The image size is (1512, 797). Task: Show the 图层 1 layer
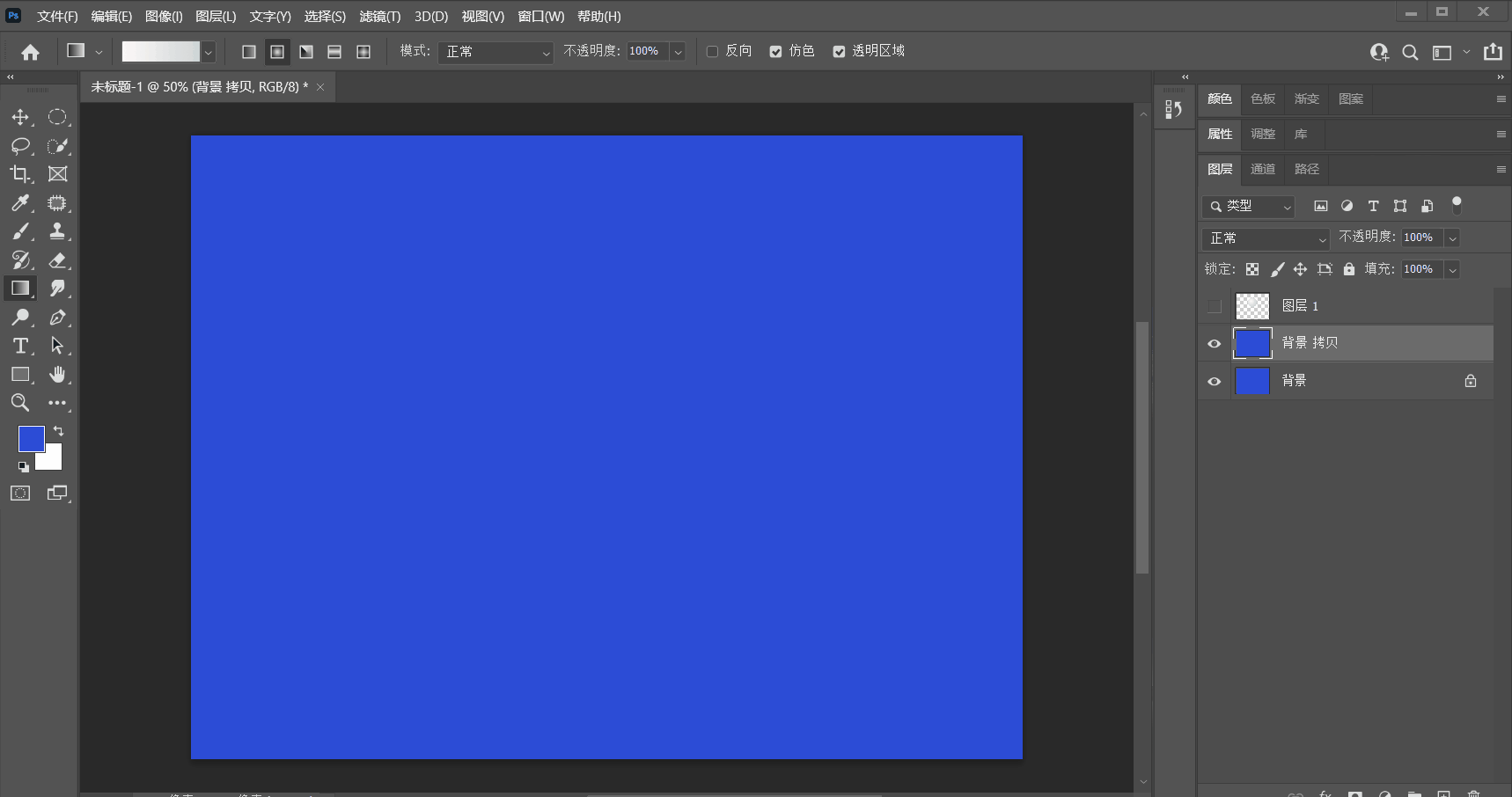pyautogui.click(x=1215, y=306)
